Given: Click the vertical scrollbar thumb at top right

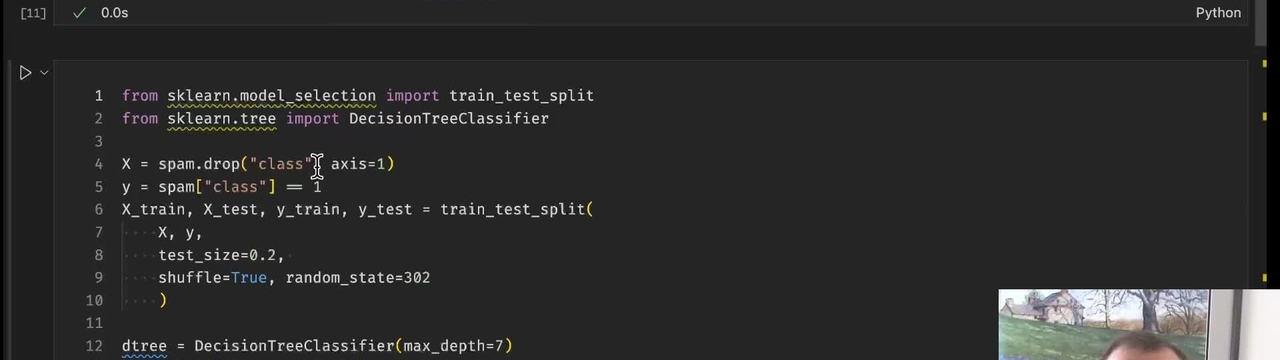Looking at the screenshot, I should click(x=1262, y=20).
